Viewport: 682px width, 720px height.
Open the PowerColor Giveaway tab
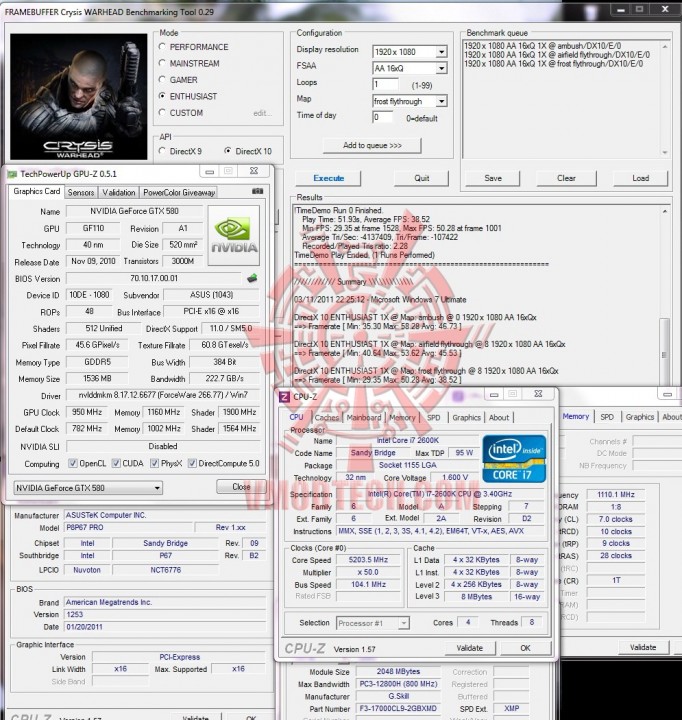click(179, 192)
